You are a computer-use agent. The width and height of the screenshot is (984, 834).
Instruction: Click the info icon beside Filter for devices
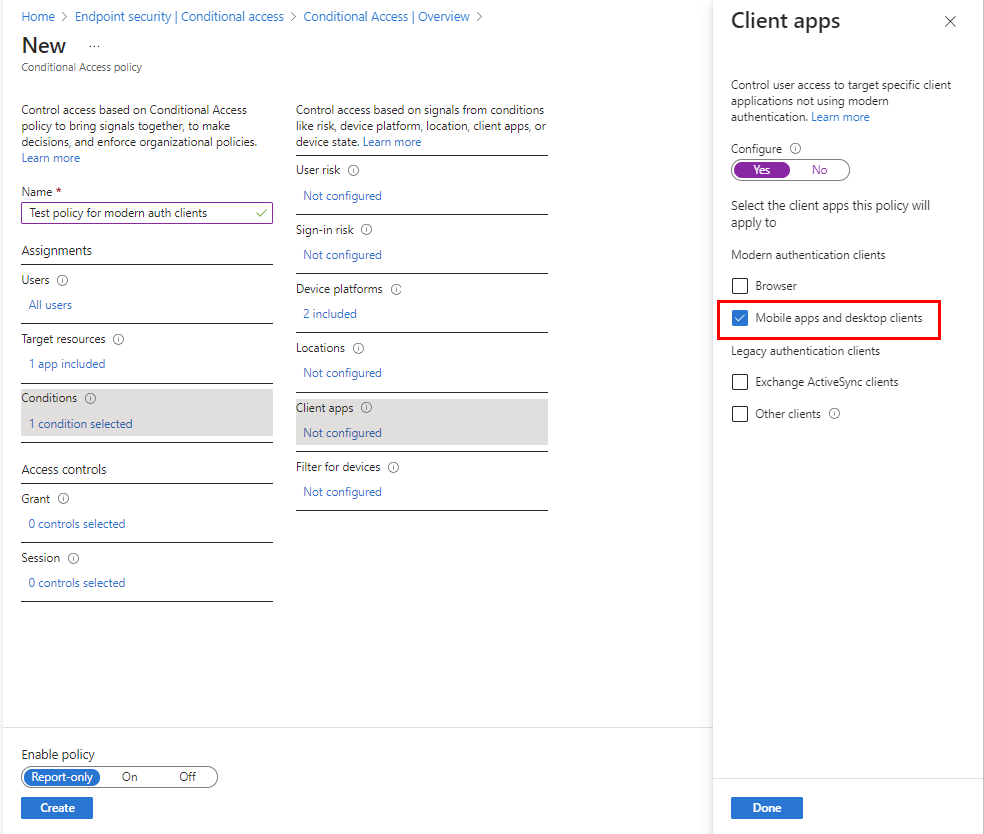[393, 467]
